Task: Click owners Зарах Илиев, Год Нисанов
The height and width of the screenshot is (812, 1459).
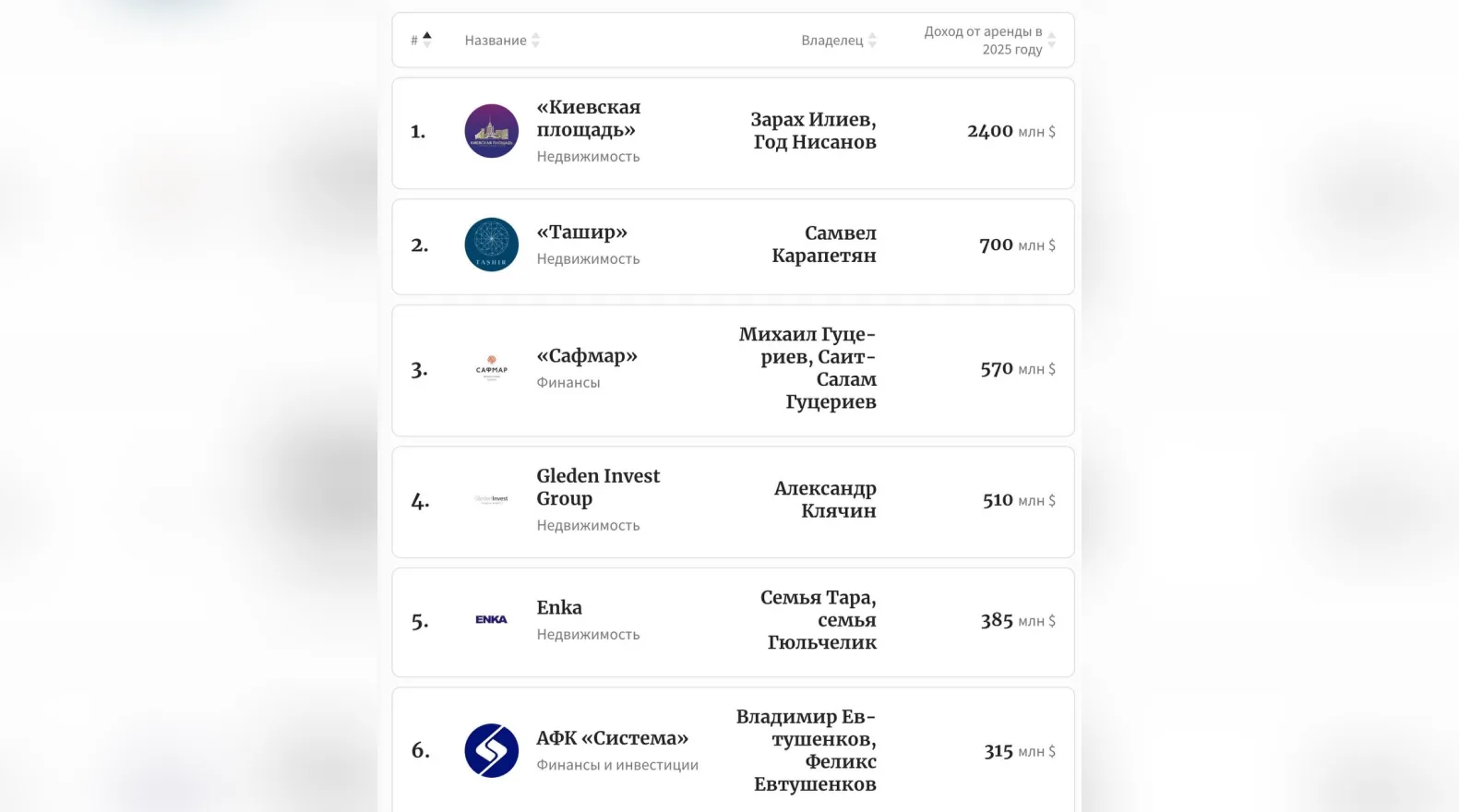Action: pos(813,131)
